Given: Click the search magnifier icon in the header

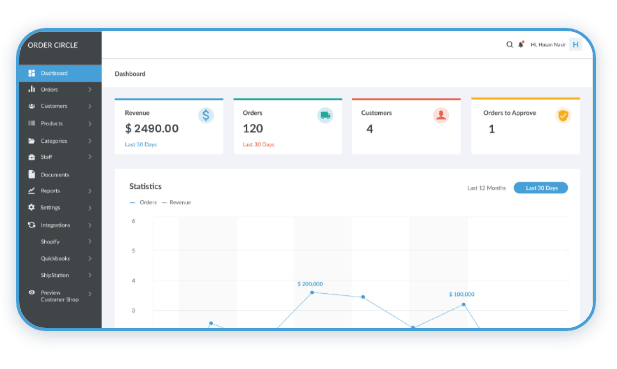Looking at the screenshot, I should tap(510, 44).
